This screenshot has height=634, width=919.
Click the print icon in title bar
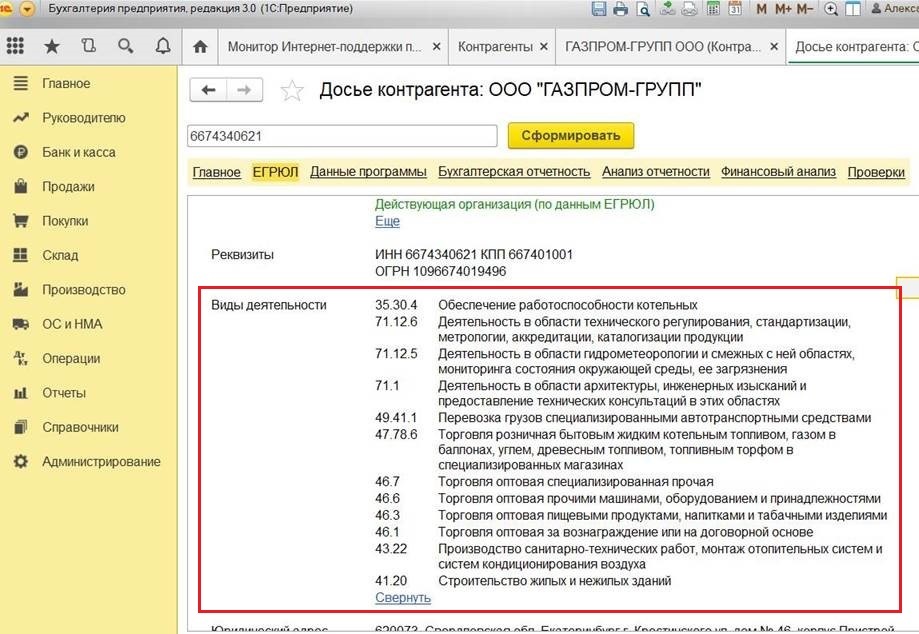pyautogui.click(x=620, y=9)
